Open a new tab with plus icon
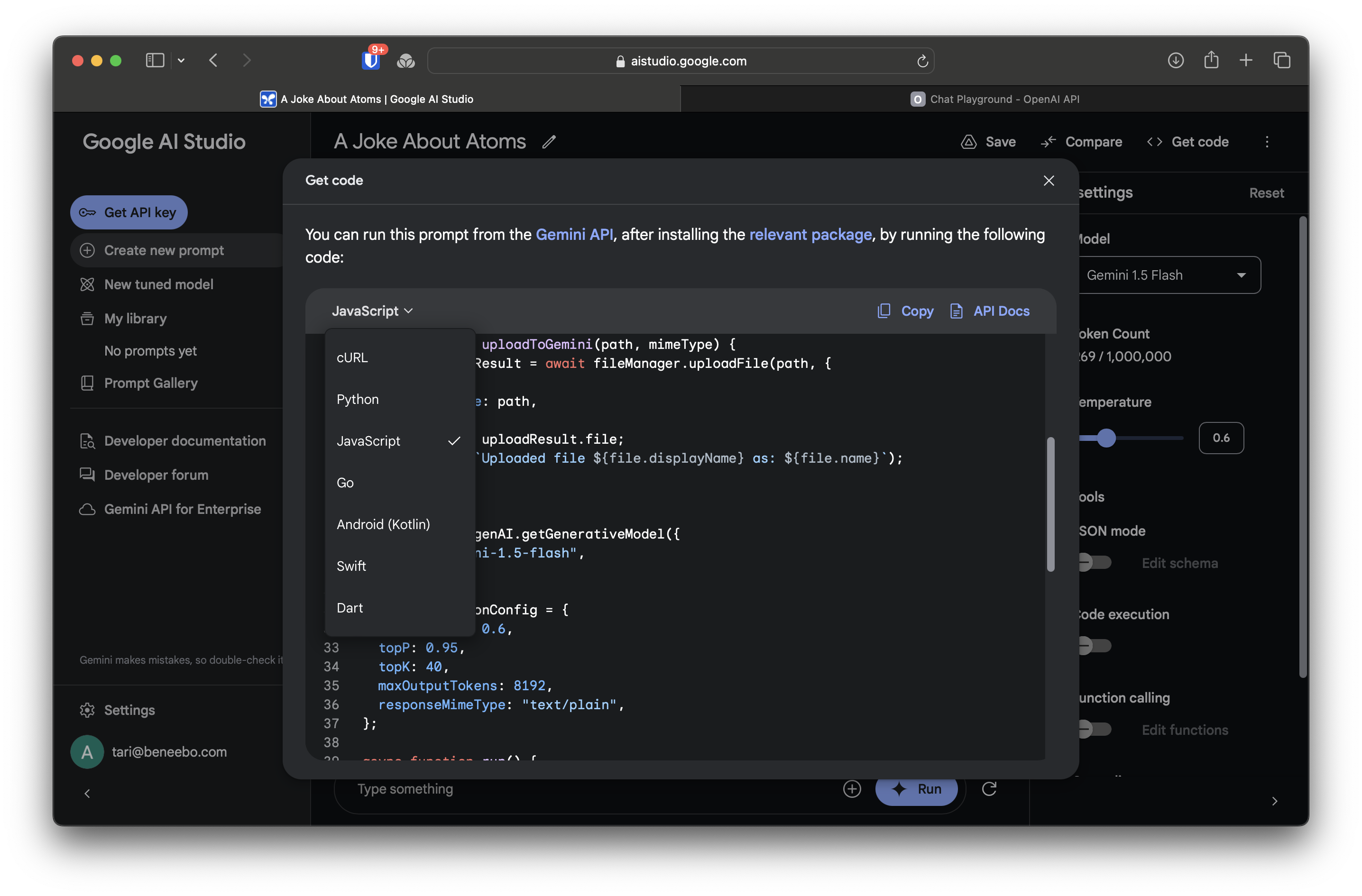Image resolution: width=1362 pixels, height=896 pixels. point(1246,60)
